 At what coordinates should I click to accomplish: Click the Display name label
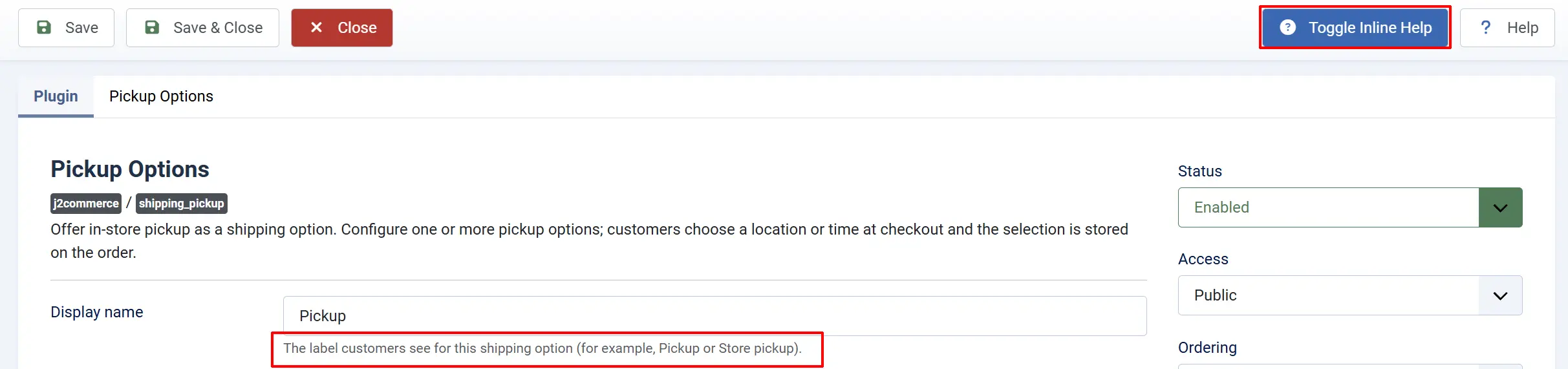tap(97, 312)
